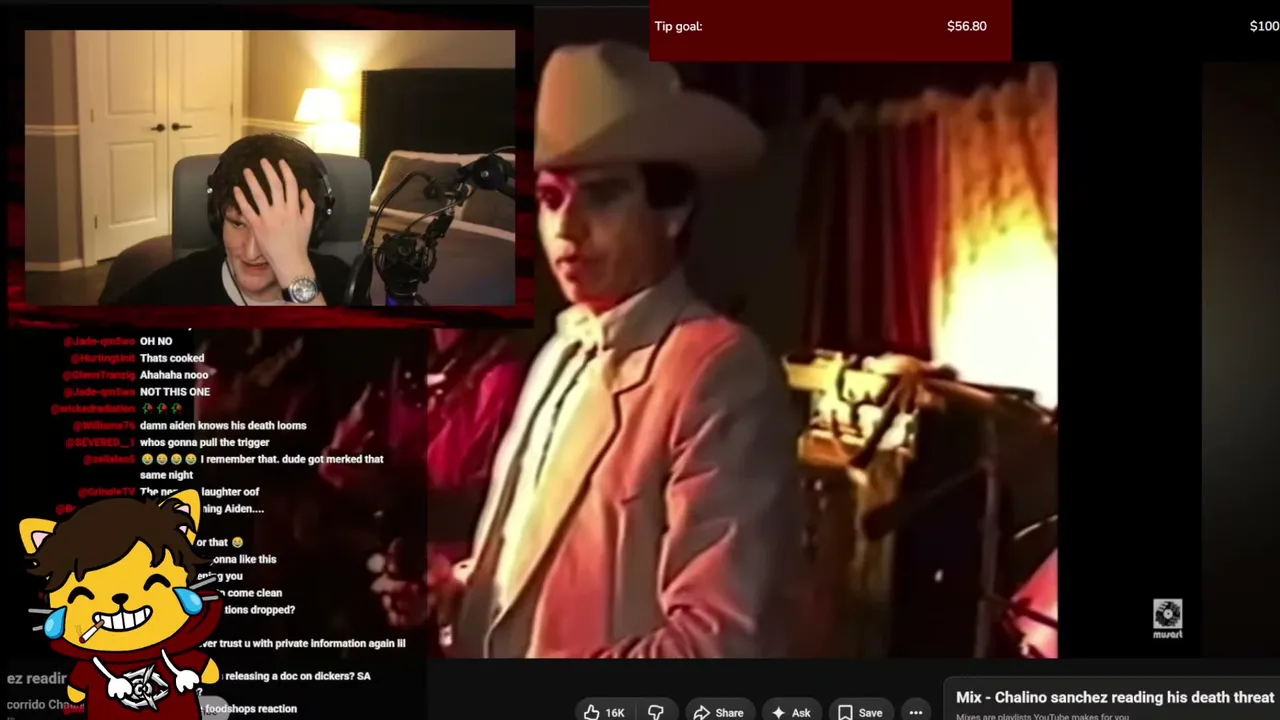Select the "NOT THIS ONE" chat message
Image resolution: width=1280 pixels, height=720 pixels.
pyautogui.click(x=175, y=392)
